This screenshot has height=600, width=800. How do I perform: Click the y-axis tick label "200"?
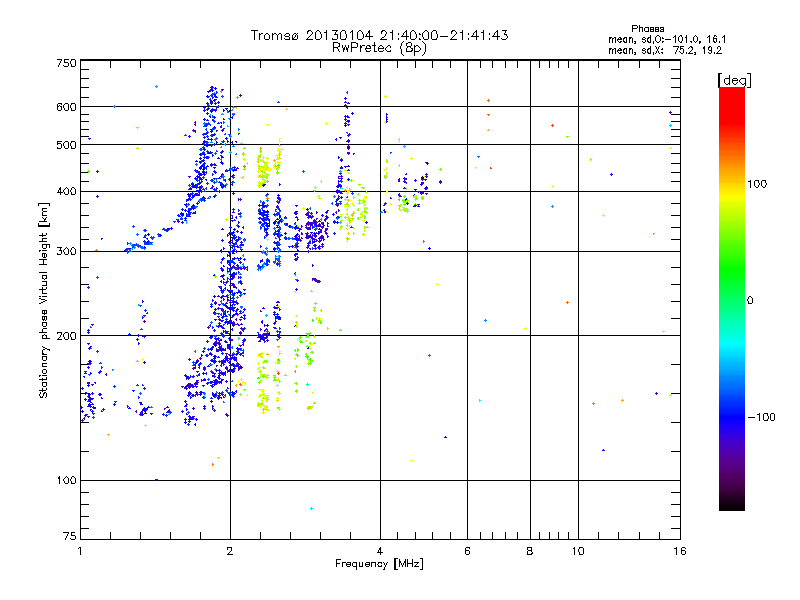(67, 336)
